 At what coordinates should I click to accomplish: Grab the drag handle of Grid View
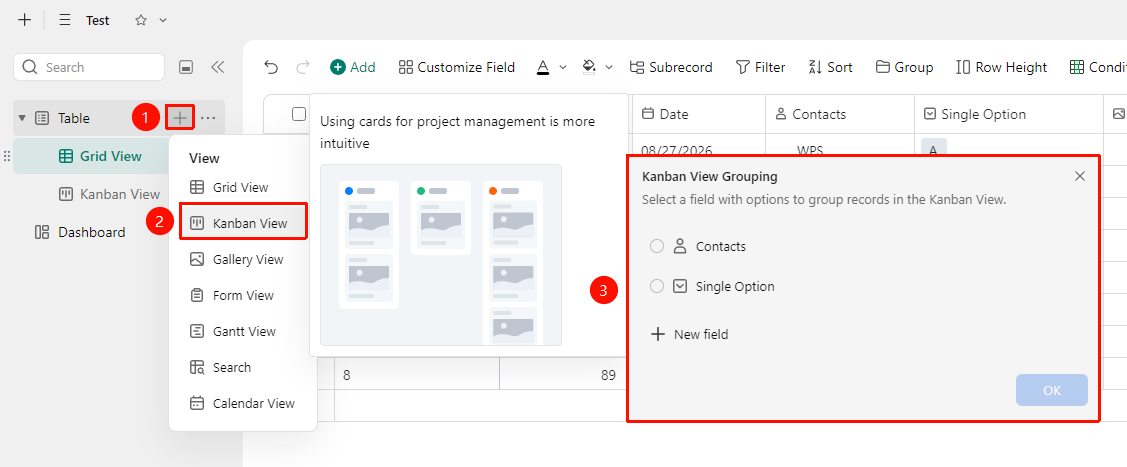[x=7, y=156]
